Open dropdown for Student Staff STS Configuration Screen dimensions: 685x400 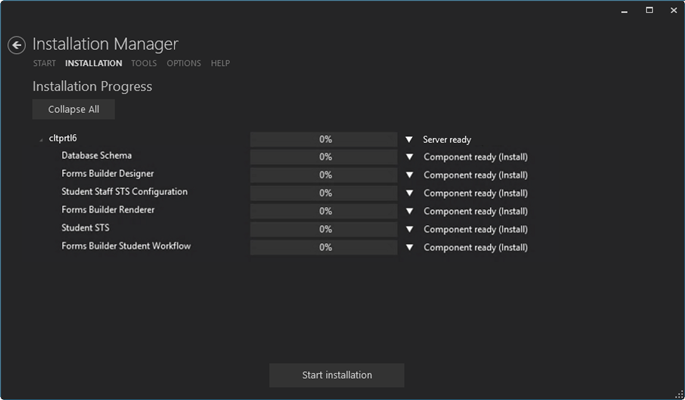409,193
